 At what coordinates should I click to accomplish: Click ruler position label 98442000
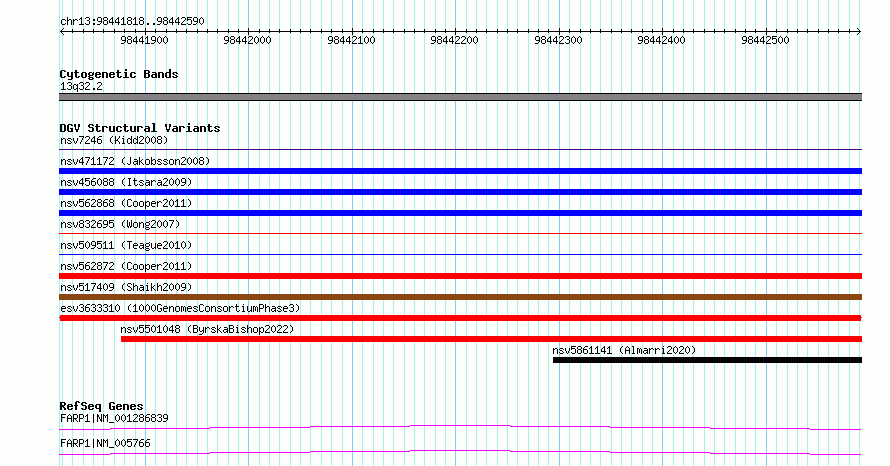(x=247, y=40)
